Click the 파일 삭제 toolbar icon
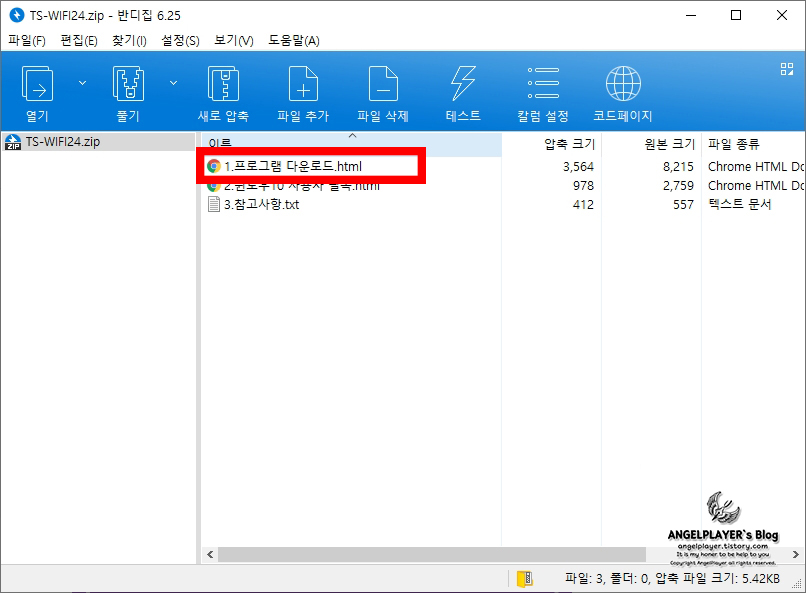This screenshot has width=806, height=593. tap(383, 84)
